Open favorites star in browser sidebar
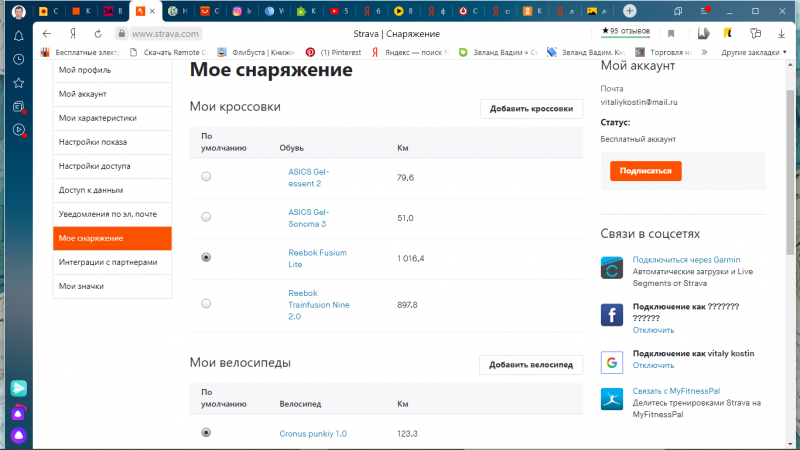Image resolution: width=800 pixels, height=450 pixels. pyautogui.click(x=19, y=83)
